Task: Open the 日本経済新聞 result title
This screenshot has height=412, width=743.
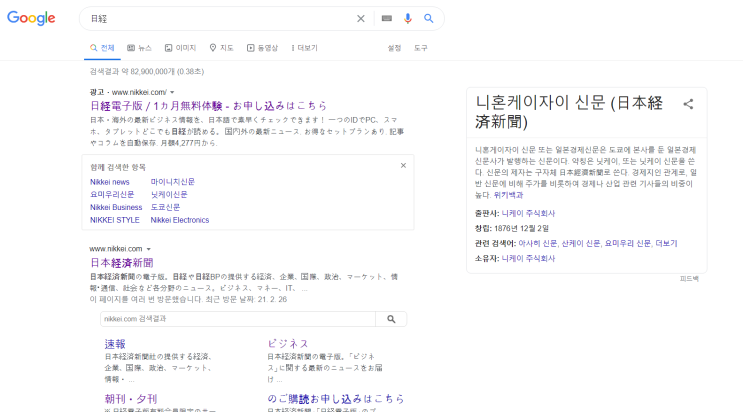Action: pos(122,263)
